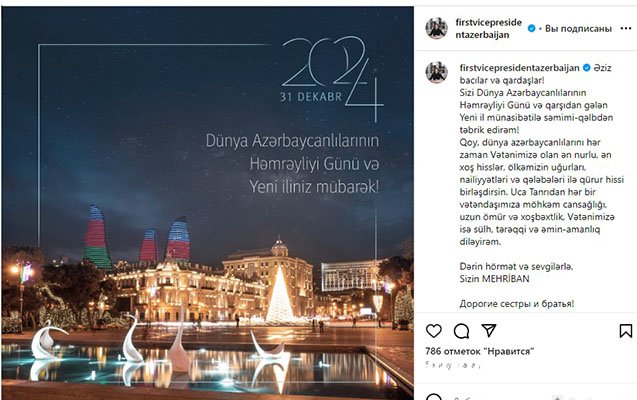
Task: Click the faded post date under likes
Action: click(x=453, y=365)
